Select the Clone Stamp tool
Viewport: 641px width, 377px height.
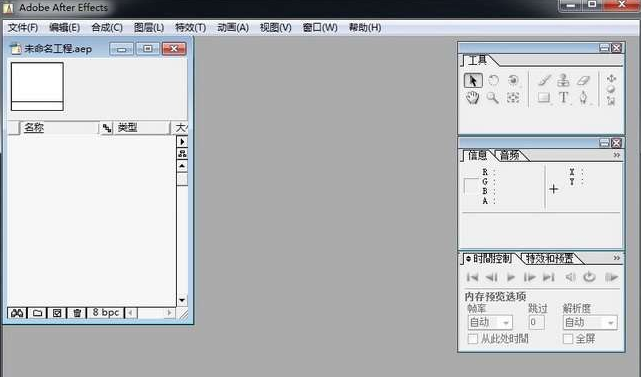[x=563, y=80]
